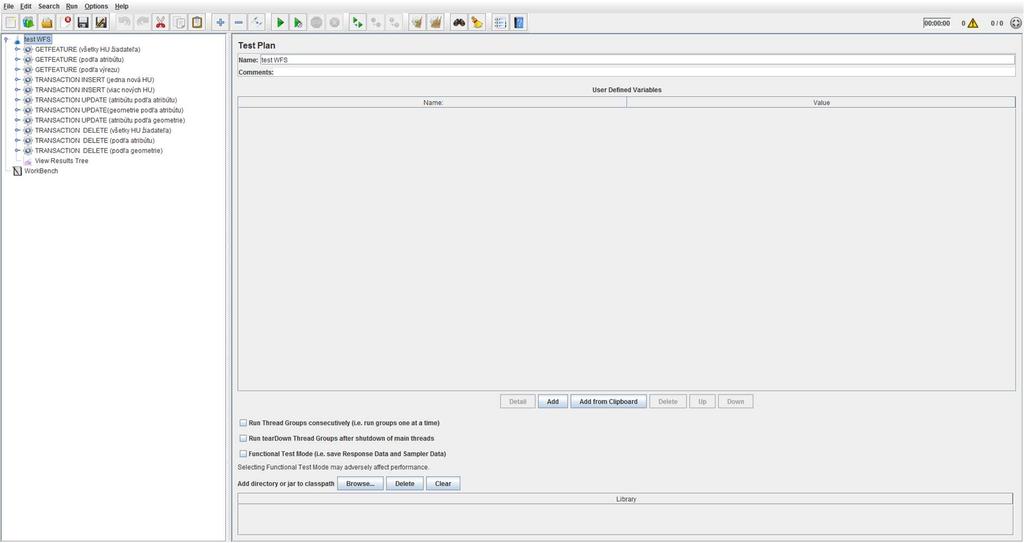Save the test plan with floppy icon
Screen dimensions: 1024x543
83,23
